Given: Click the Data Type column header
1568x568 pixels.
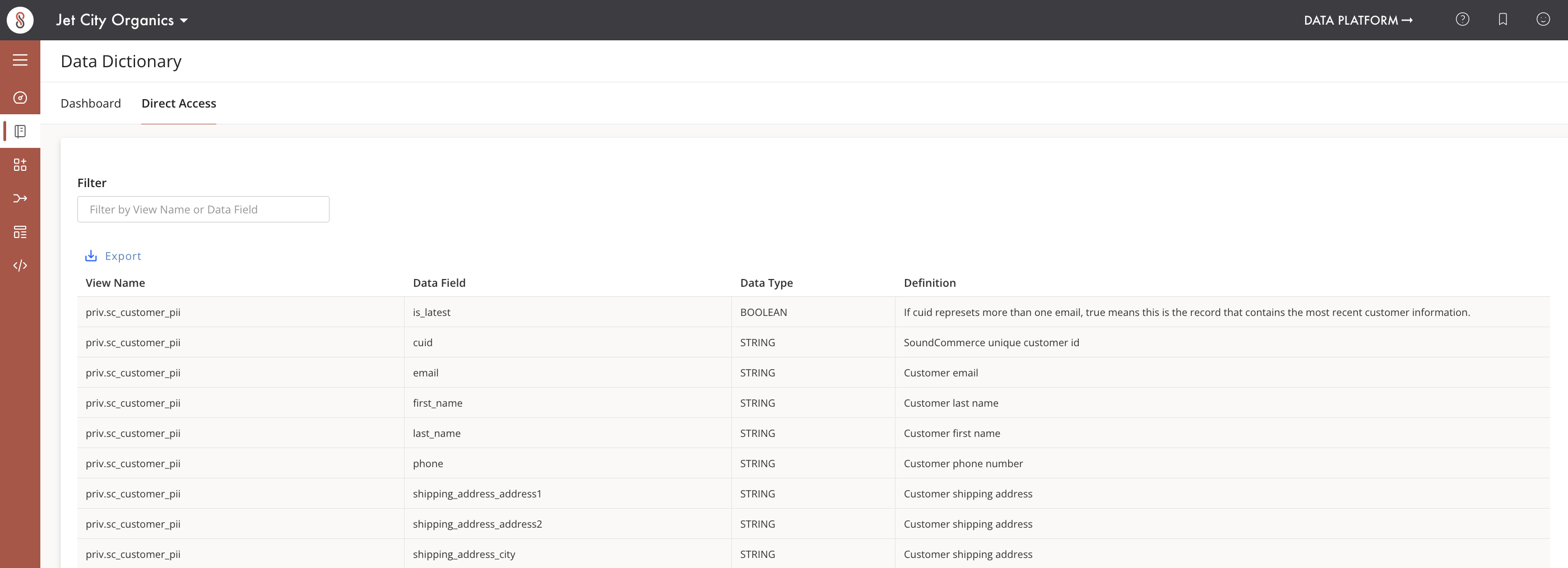Looking at the screenshot, I should pyautogui.click(x=767, y=283).
